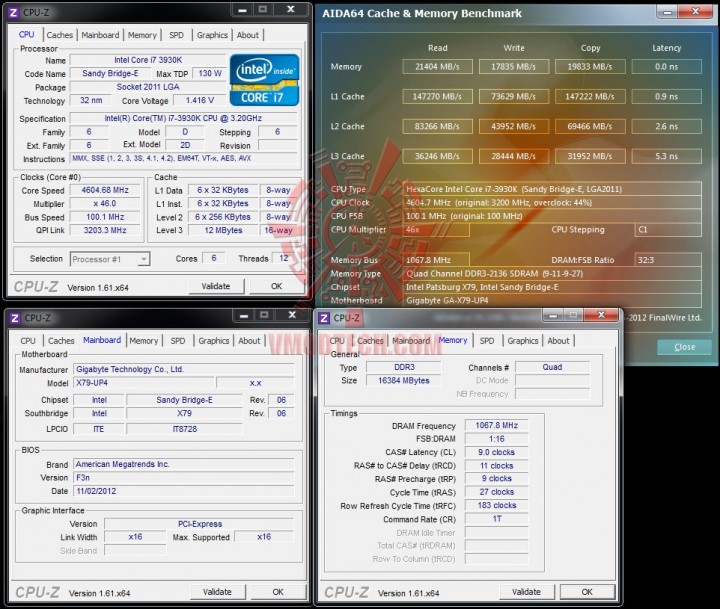Click OK in Mainboard CPU-Z window
Screen dimensions: 720x609
pos(278,592)
